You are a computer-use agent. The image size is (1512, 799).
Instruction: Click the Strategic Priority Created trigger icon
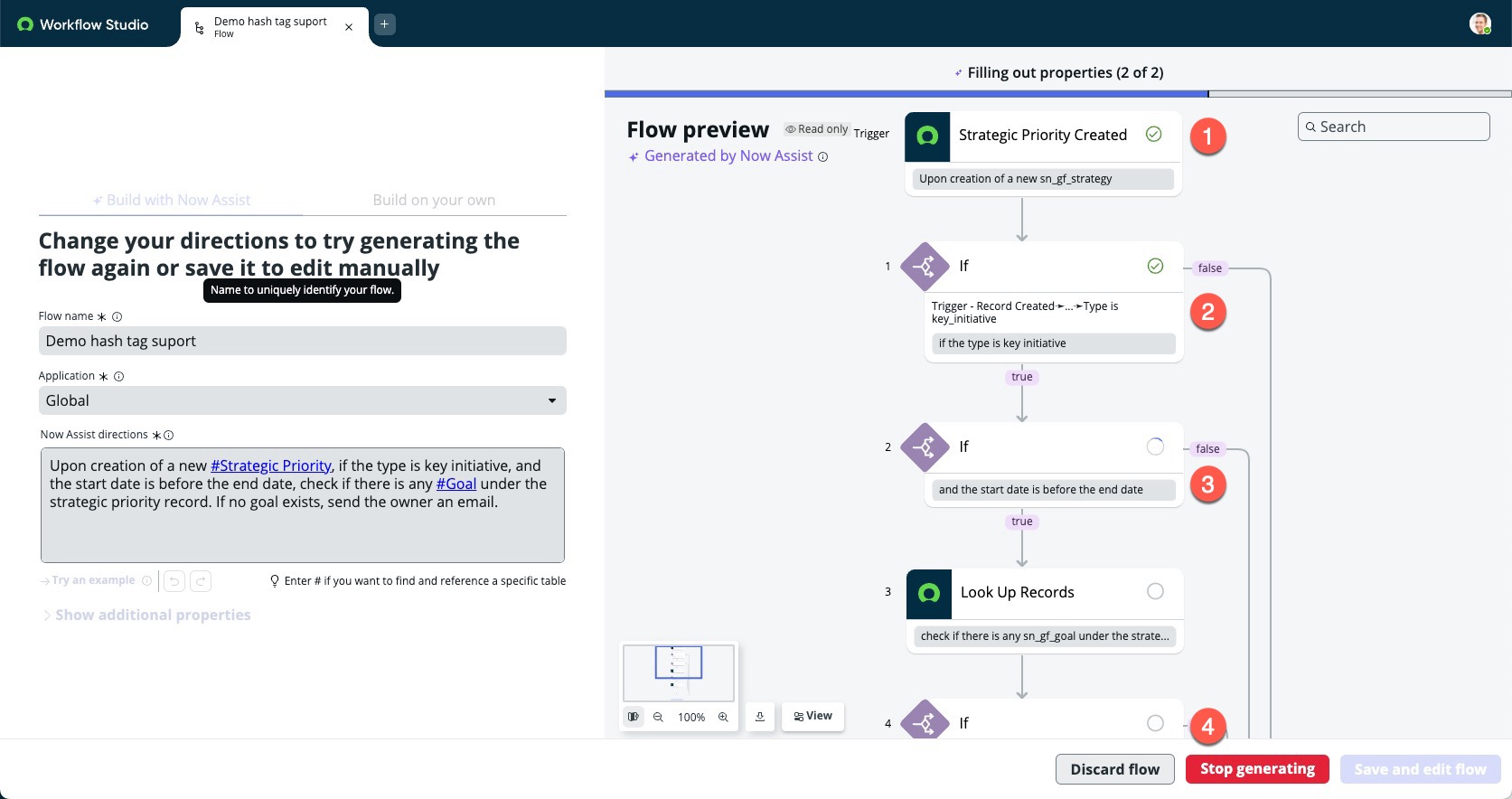(x=927, y=136)
